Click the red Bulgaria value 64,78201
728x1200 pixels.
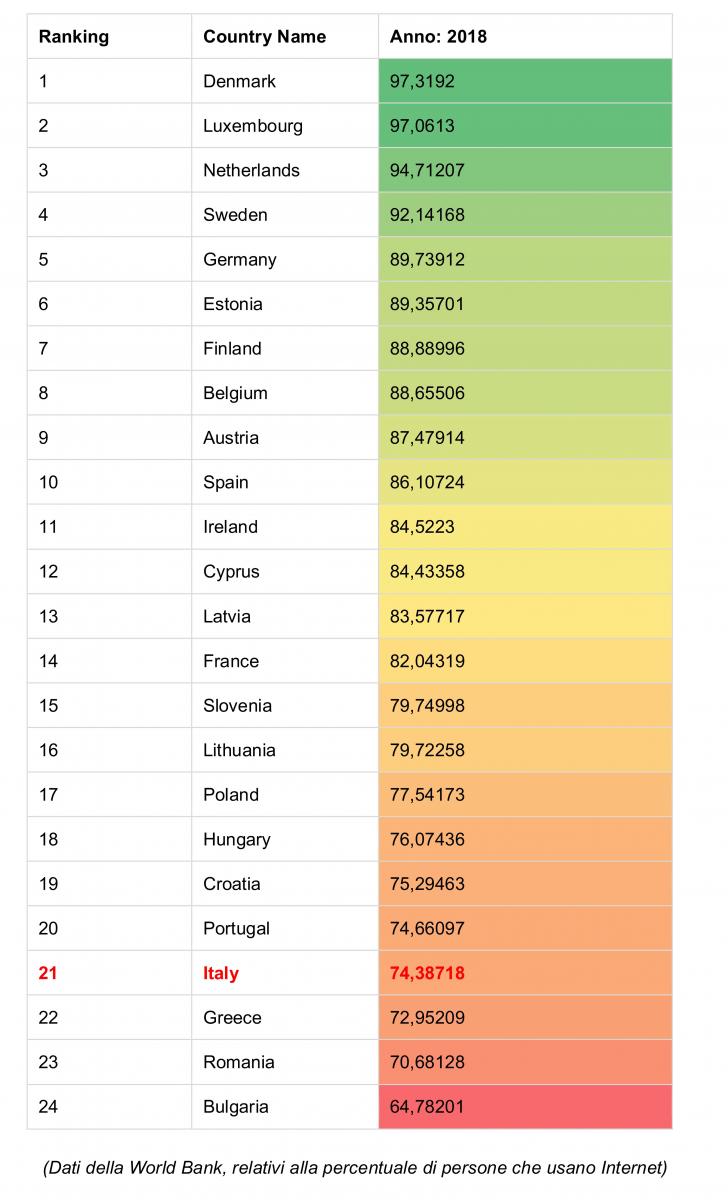[x=525, y=1107]
